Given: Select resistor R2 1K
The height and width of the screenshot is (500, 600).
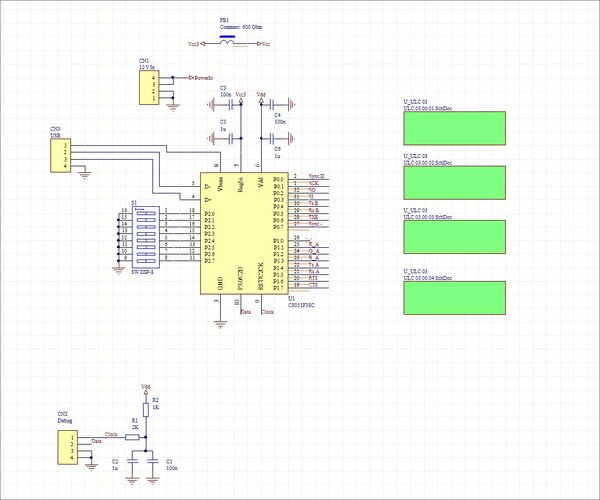Looking at the screenshot, I should pyautogui.click(x=145, y=409).
